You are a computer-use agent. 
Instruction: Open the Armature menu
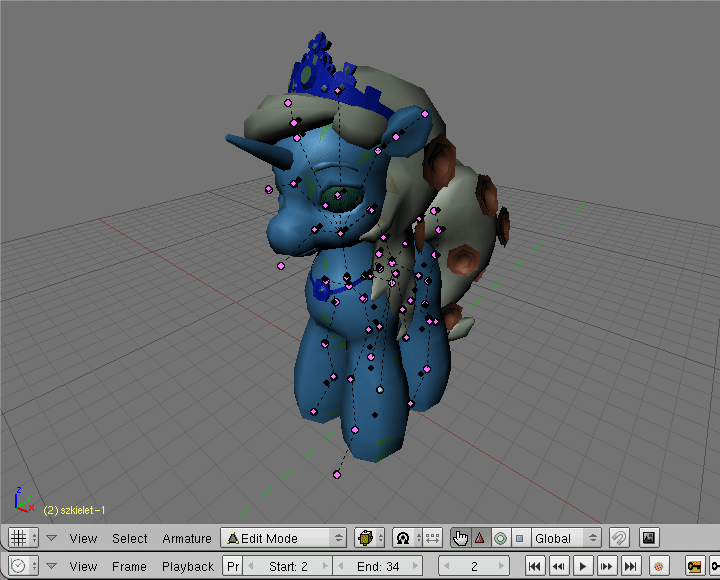(187, 538)
